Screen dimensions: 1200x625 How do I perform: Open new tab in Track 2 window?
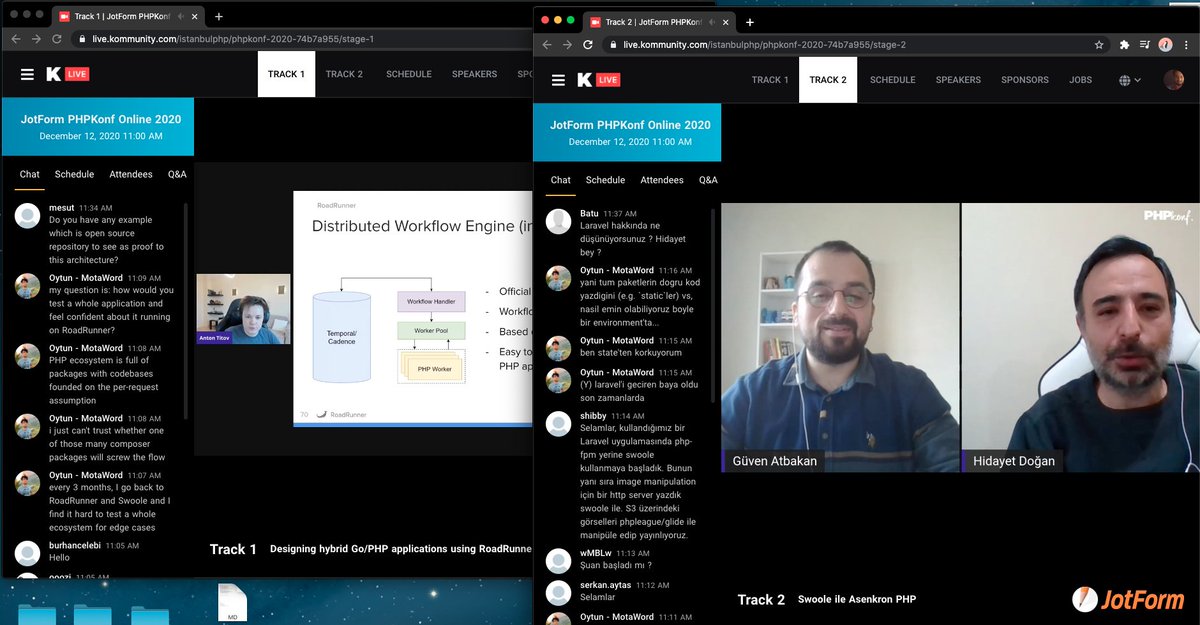[750, 22]
